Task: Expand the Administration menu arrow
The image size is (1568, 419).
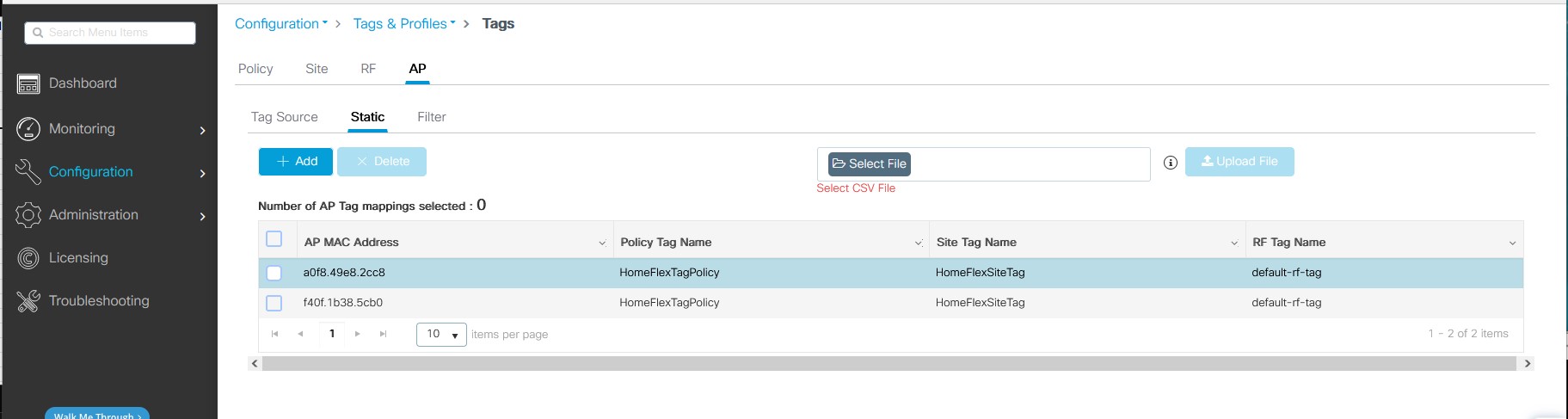Action: point(202,217)
